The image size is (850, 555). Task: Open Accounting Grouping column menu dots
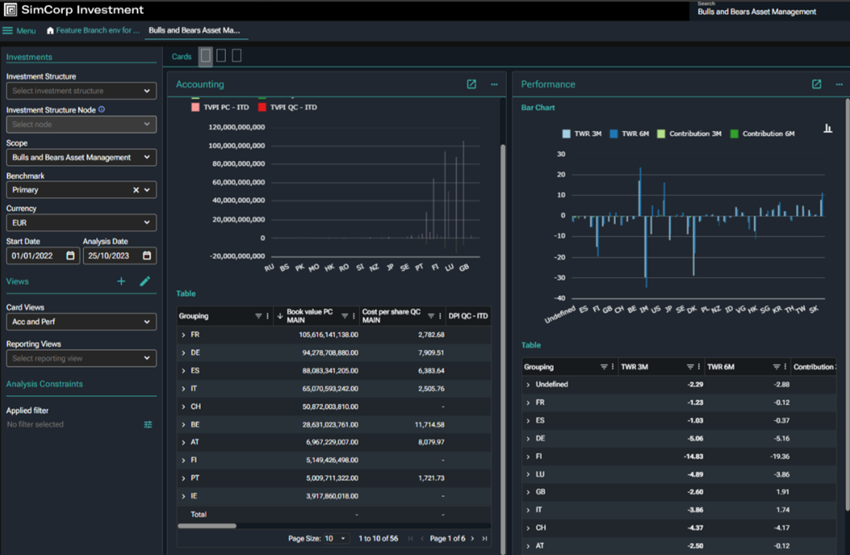click(x=268, y=316)
